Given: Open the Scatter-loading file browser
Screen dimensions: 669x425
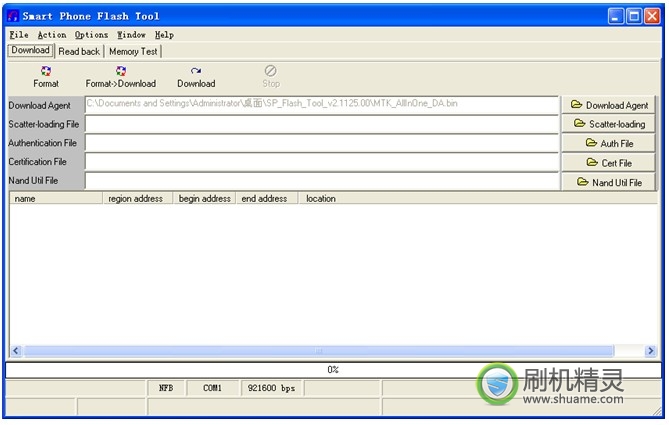Looking at the screenshot, I should point(609,124).
